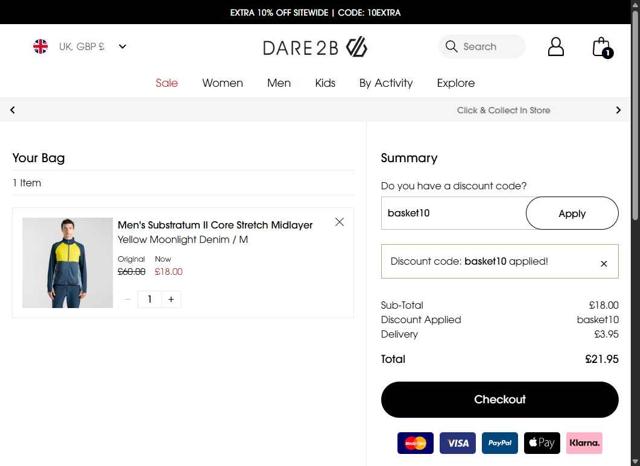Viewport: 640px width, 466px height.
Task: Open the Women menu
Action: coord(222,83)
